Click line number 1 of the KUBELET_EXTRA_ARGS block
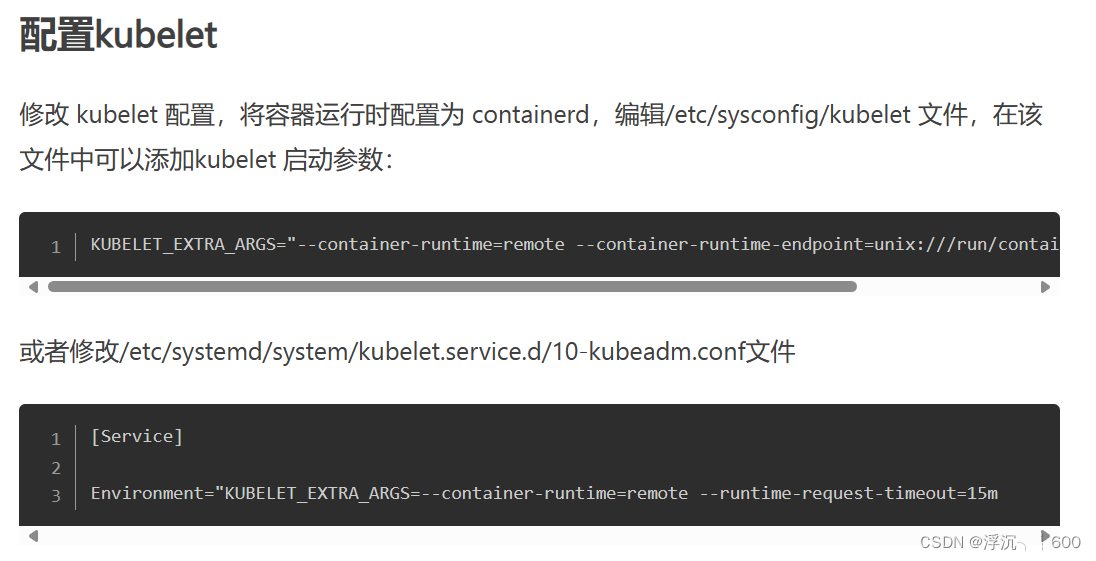Viewport: 1096px width, 561px height. [56, 247]
